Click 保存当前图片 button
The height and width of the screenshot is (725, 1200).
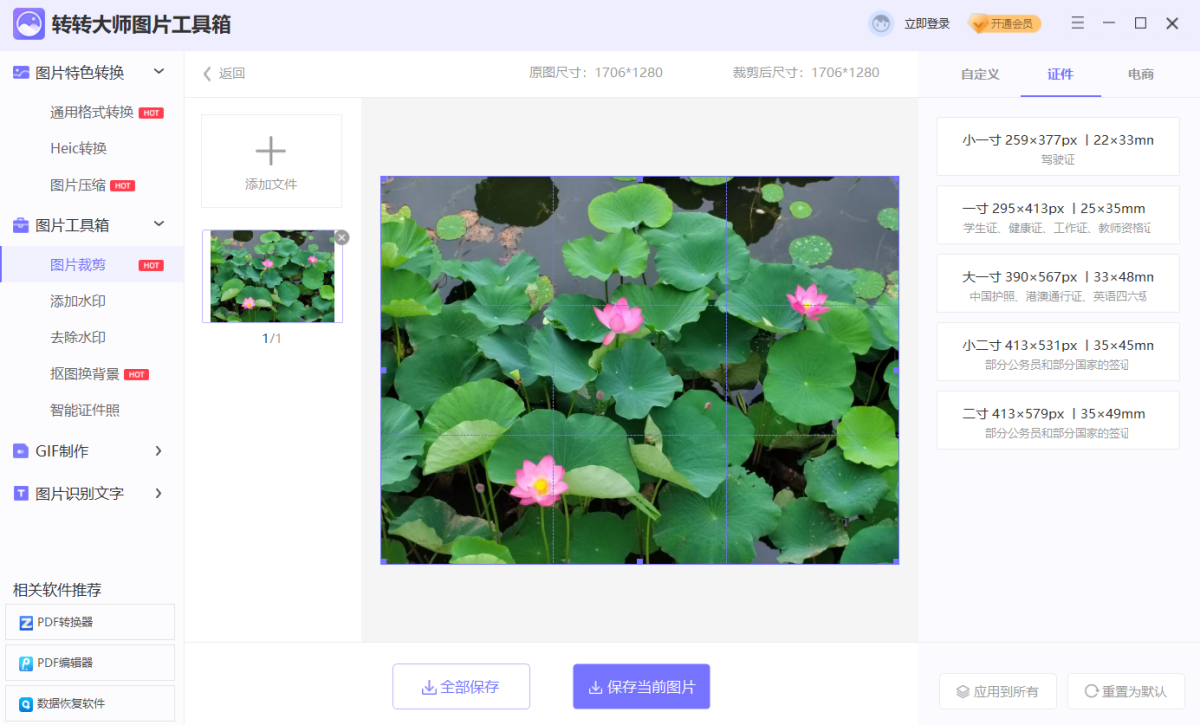coord(641,687)
